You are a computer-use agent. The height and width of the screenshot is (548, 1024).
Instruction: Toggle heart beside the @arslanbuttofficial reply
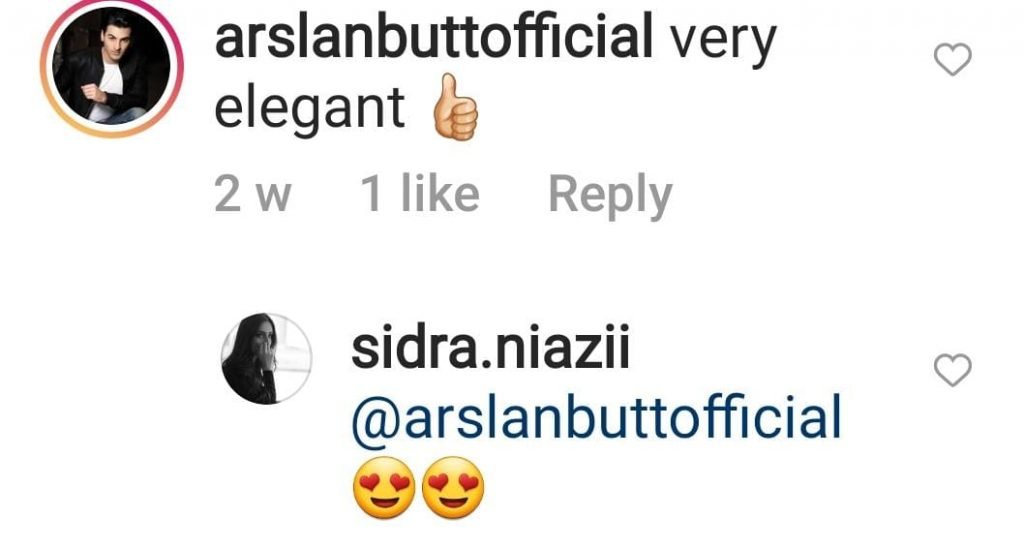coord(953,370)
